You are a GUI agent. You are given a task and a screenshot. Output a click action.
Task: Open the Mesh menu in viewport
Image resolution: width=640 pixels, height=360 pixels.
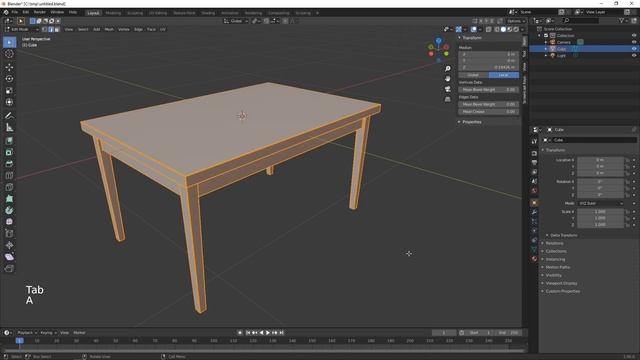click(x=109, y=29)
